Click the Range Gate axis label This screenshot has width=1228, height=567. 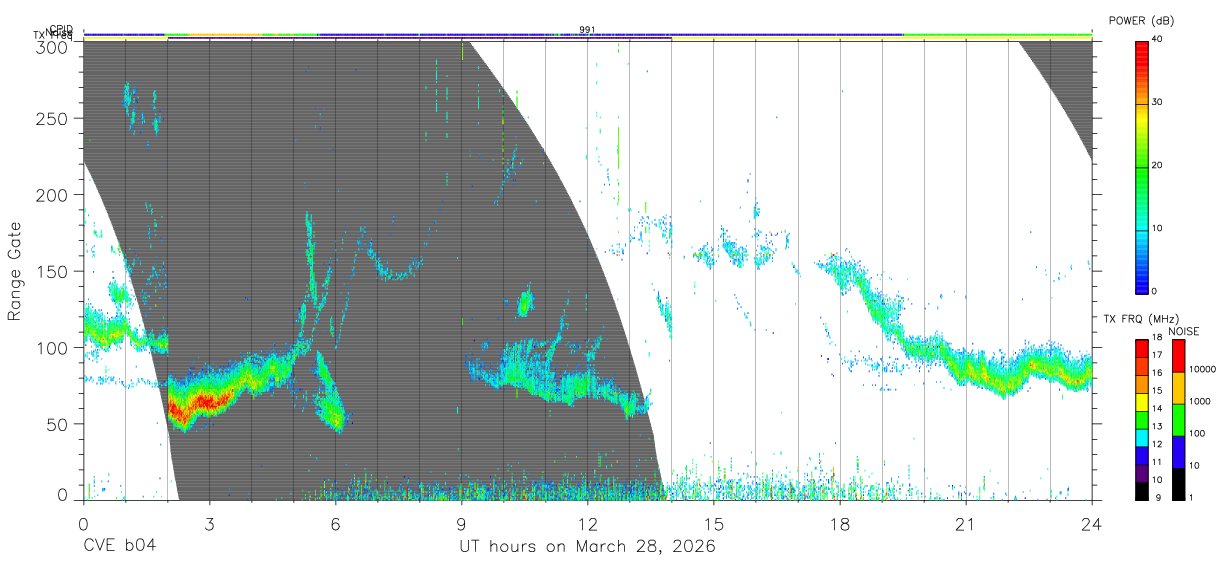pos(15,271)
